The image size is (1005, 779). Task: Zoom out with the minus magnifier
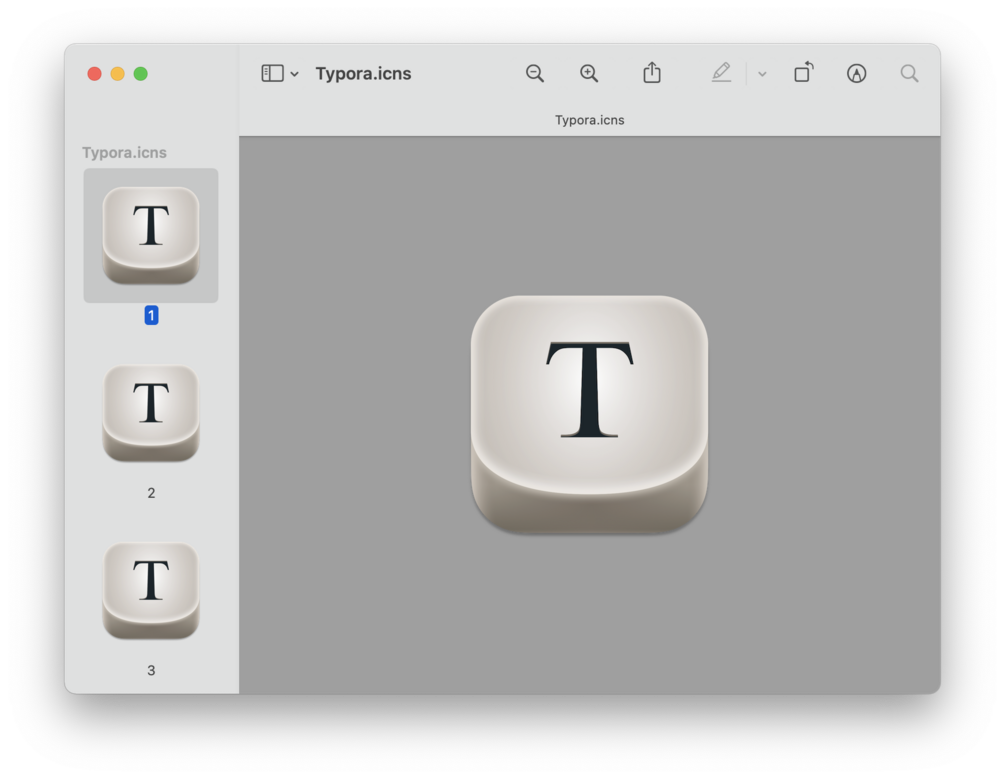[535, 73]
